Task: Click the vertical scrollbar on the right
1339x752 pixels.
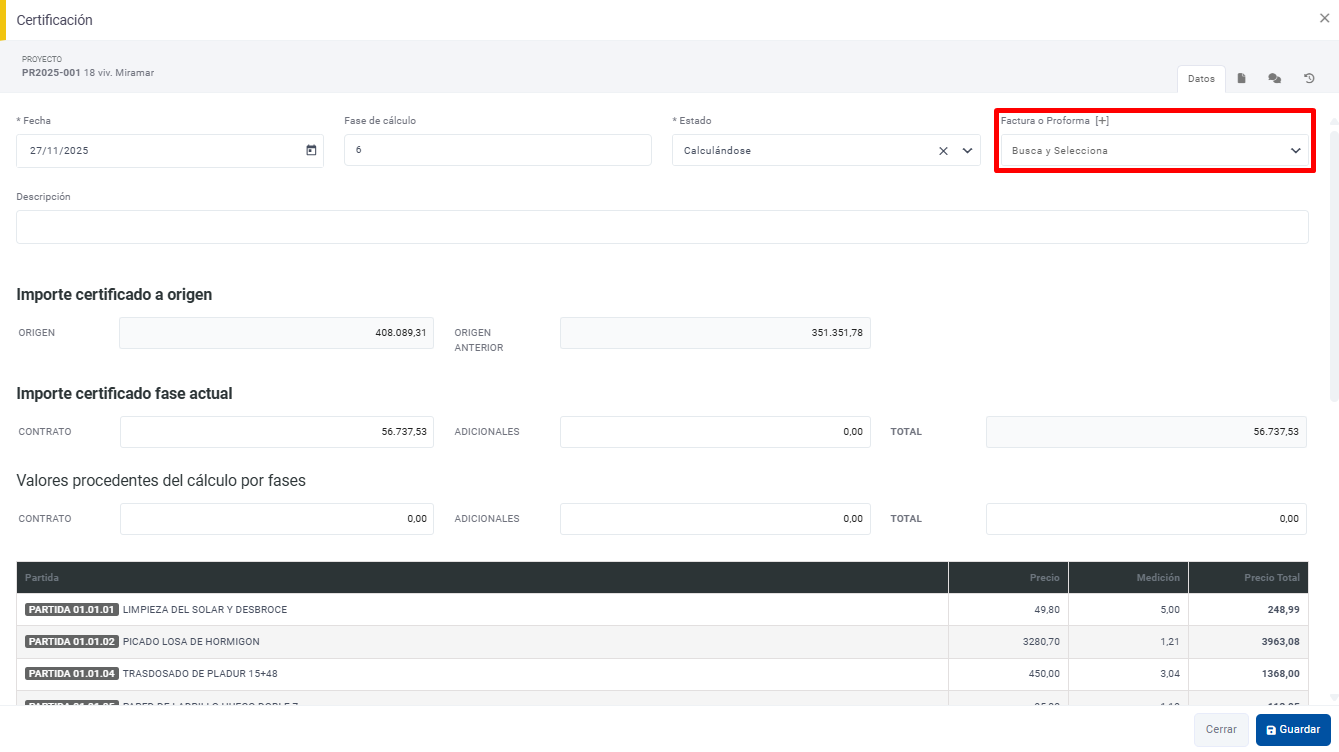Action: tap(1333, 260)
